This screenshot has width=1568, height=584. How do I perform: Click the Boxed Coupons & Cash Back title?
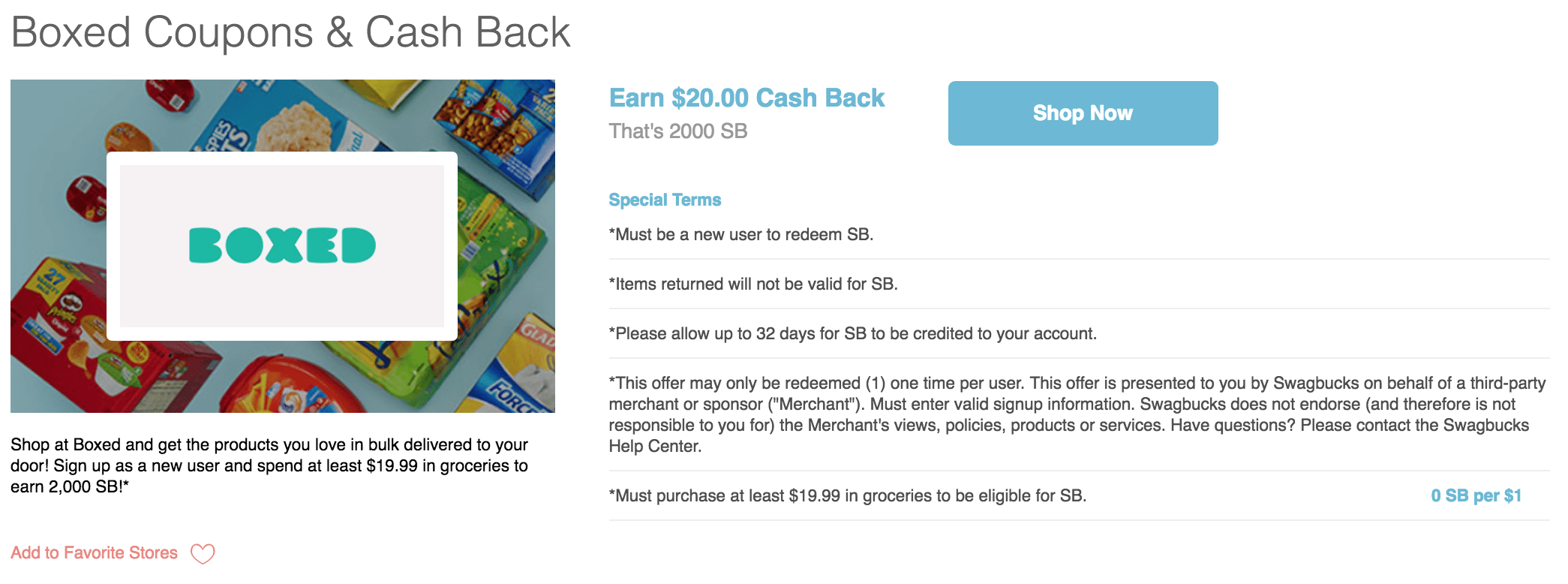[290, 32]
